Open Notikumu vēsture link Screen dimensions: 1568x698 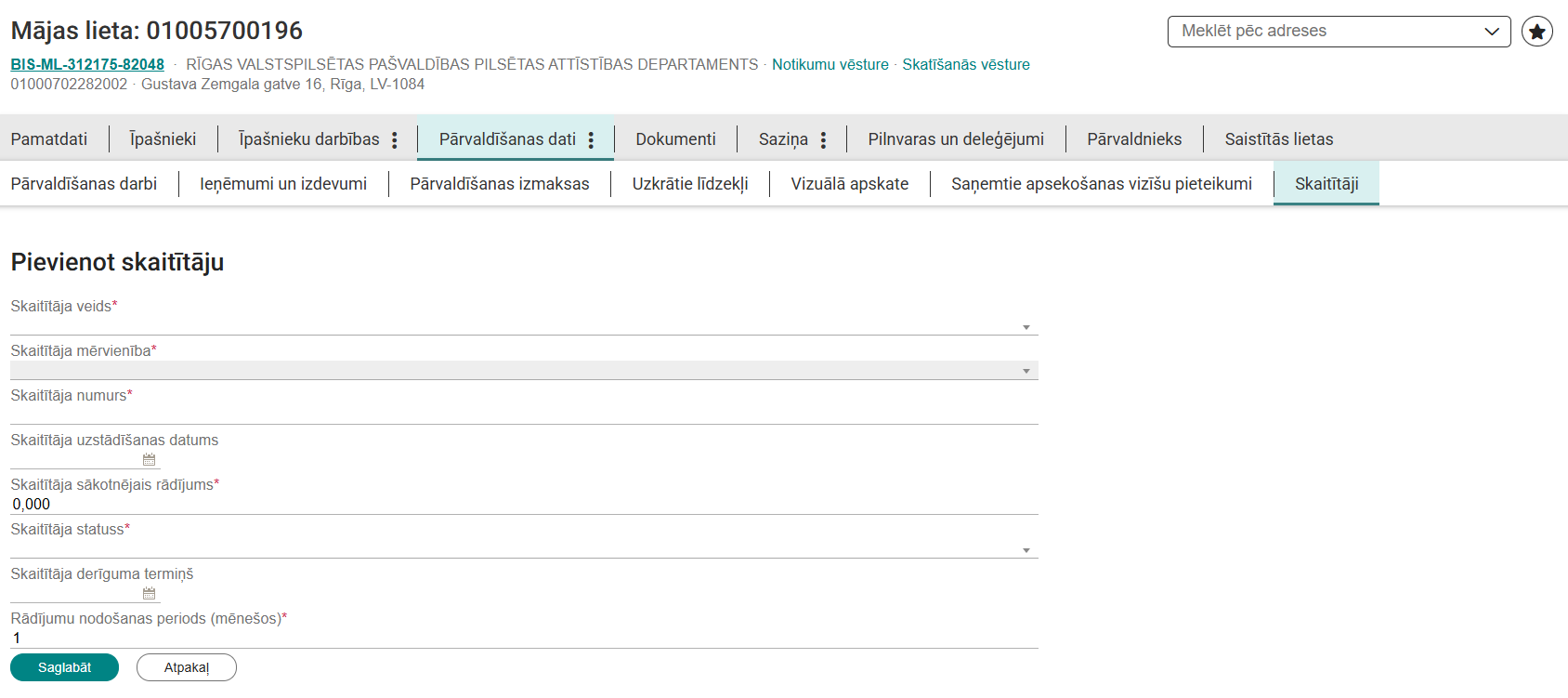830,64
